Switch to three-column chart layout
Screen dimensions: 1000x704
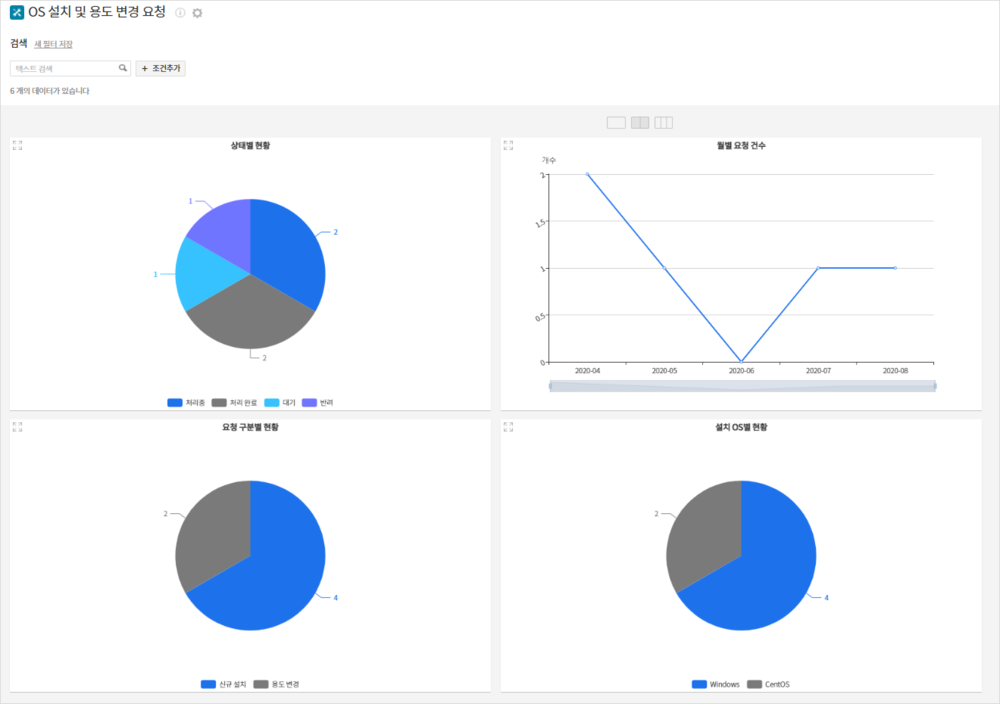(663, 122)
